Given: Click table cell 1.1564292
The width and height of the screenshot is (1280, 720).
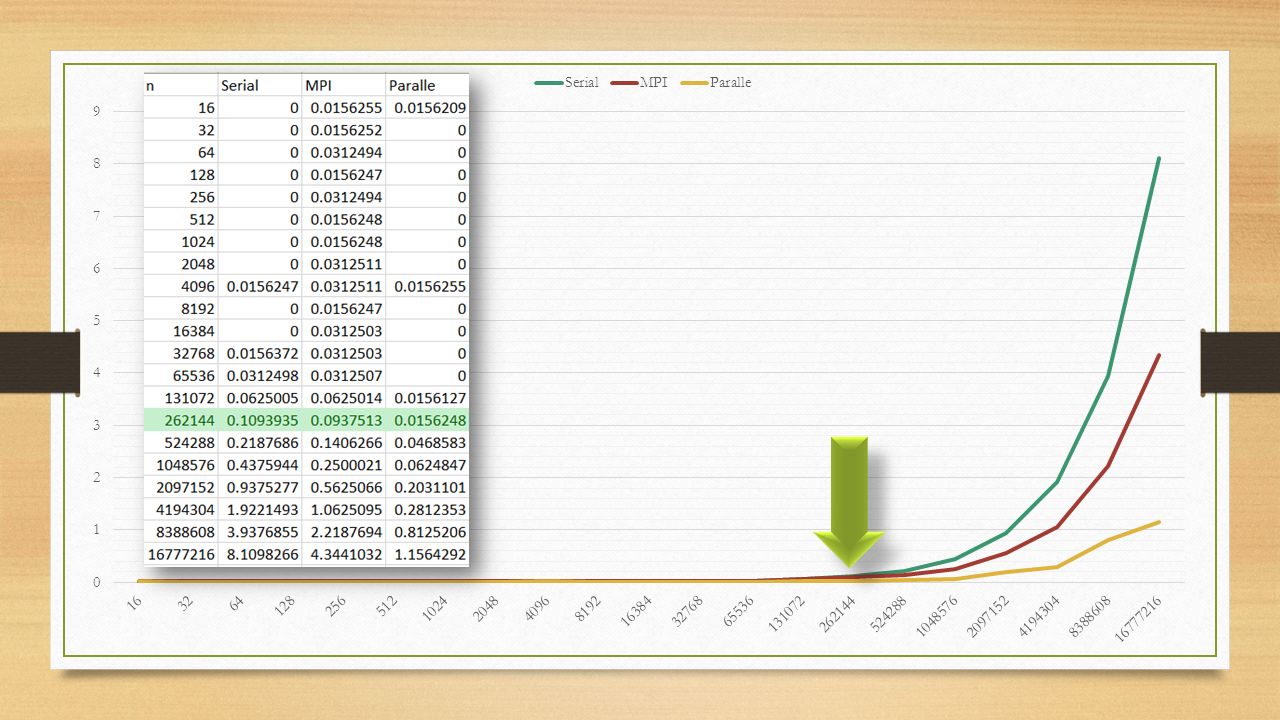Looking at the screenshot, I should (430, 554).
